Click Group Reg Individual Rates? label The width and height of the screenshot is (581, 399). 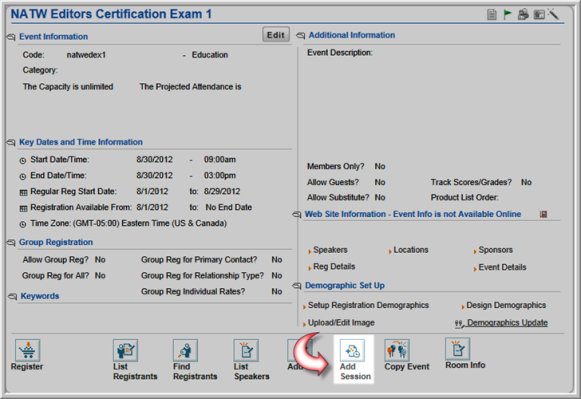click(x=193, y=292)
